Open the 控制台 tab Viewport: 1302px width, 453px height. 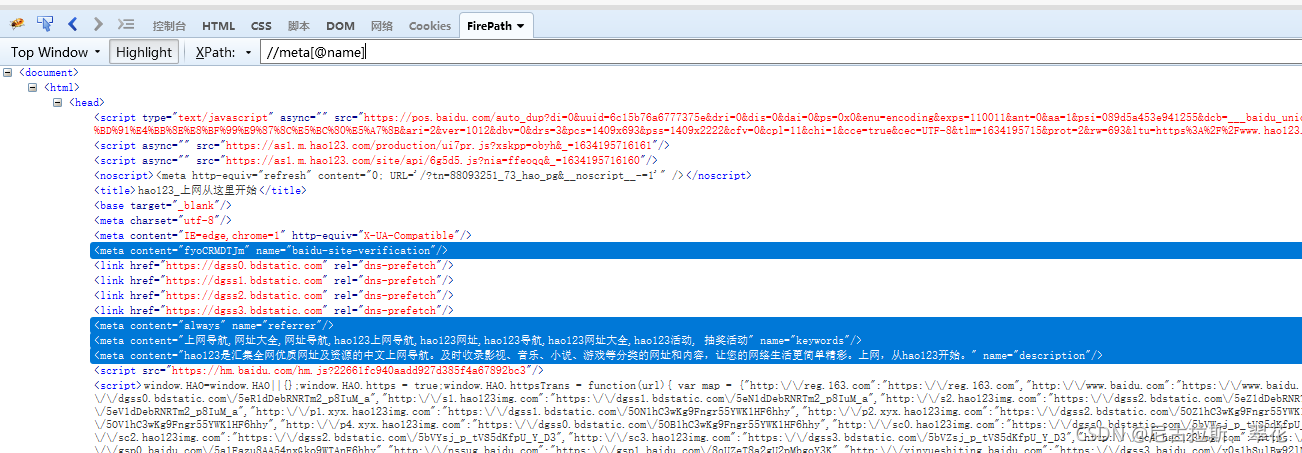coord(169,26)
